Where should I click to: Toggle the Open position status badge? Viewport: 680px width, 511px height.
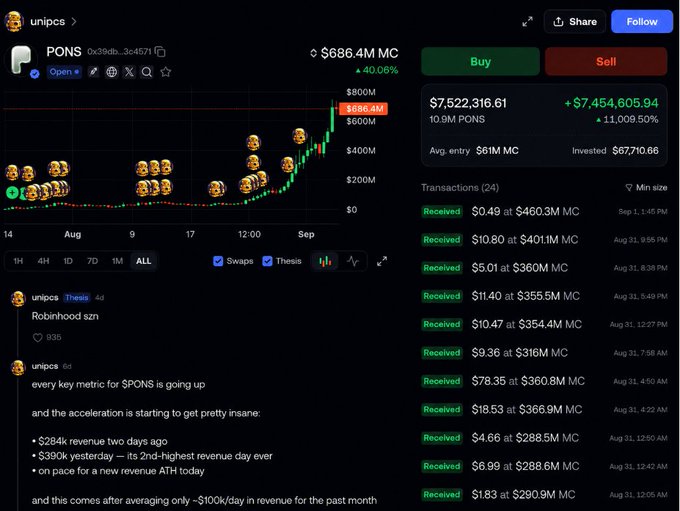click(64, 72)
